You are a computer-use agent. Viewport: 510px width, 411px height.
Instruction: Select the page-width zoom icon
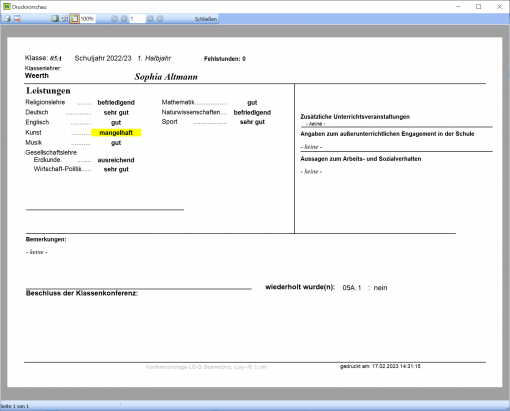pos(64,19)
